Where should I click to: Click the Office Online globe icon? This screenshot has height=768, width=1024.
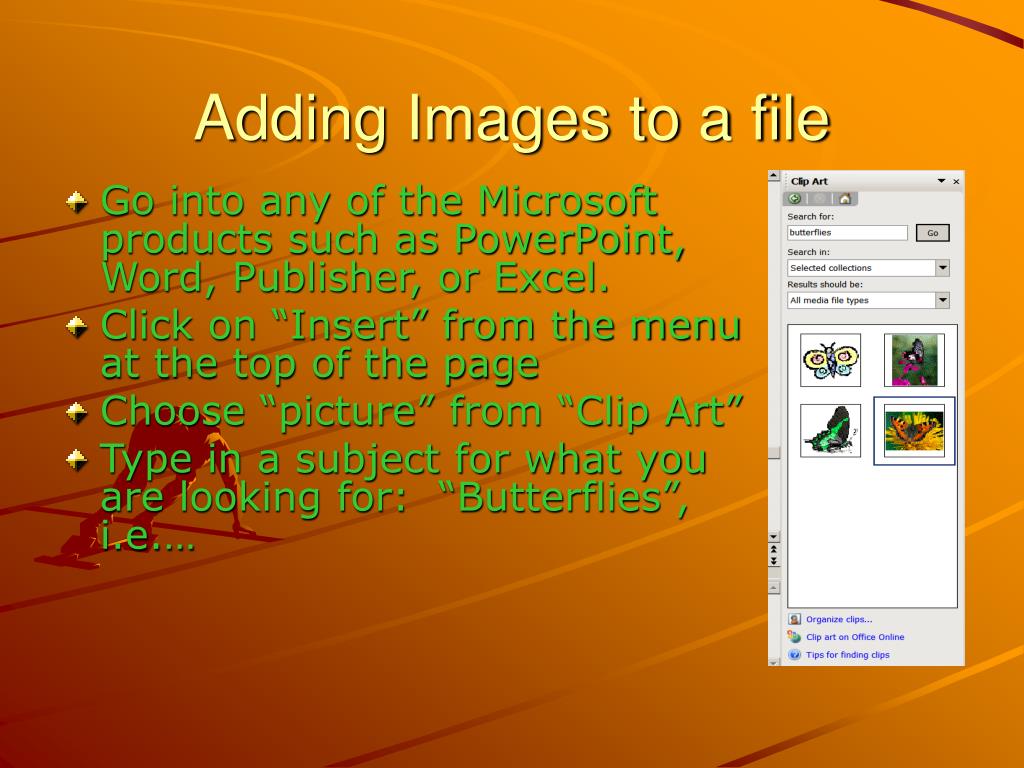(x=794, y=637)
